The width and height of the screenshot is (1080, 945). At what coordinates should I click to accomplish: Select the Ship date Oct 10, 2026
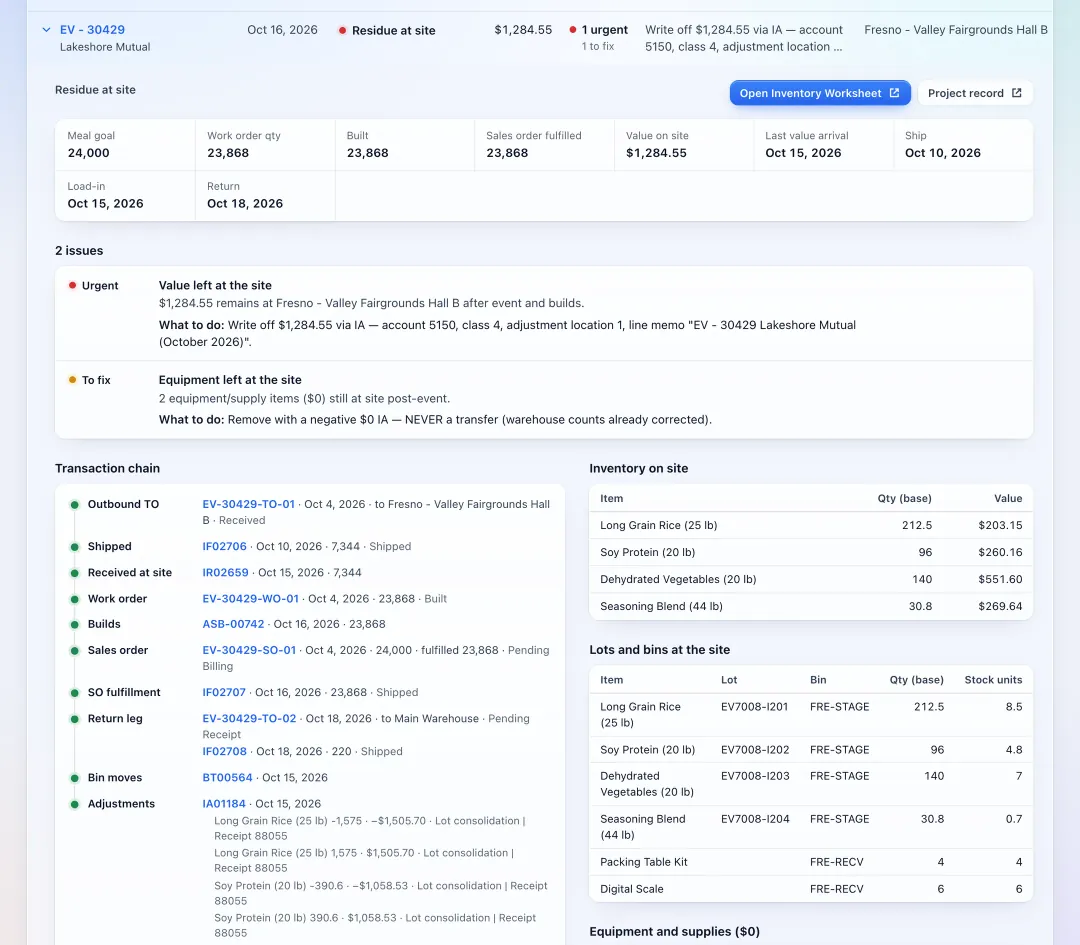(943, 153)
